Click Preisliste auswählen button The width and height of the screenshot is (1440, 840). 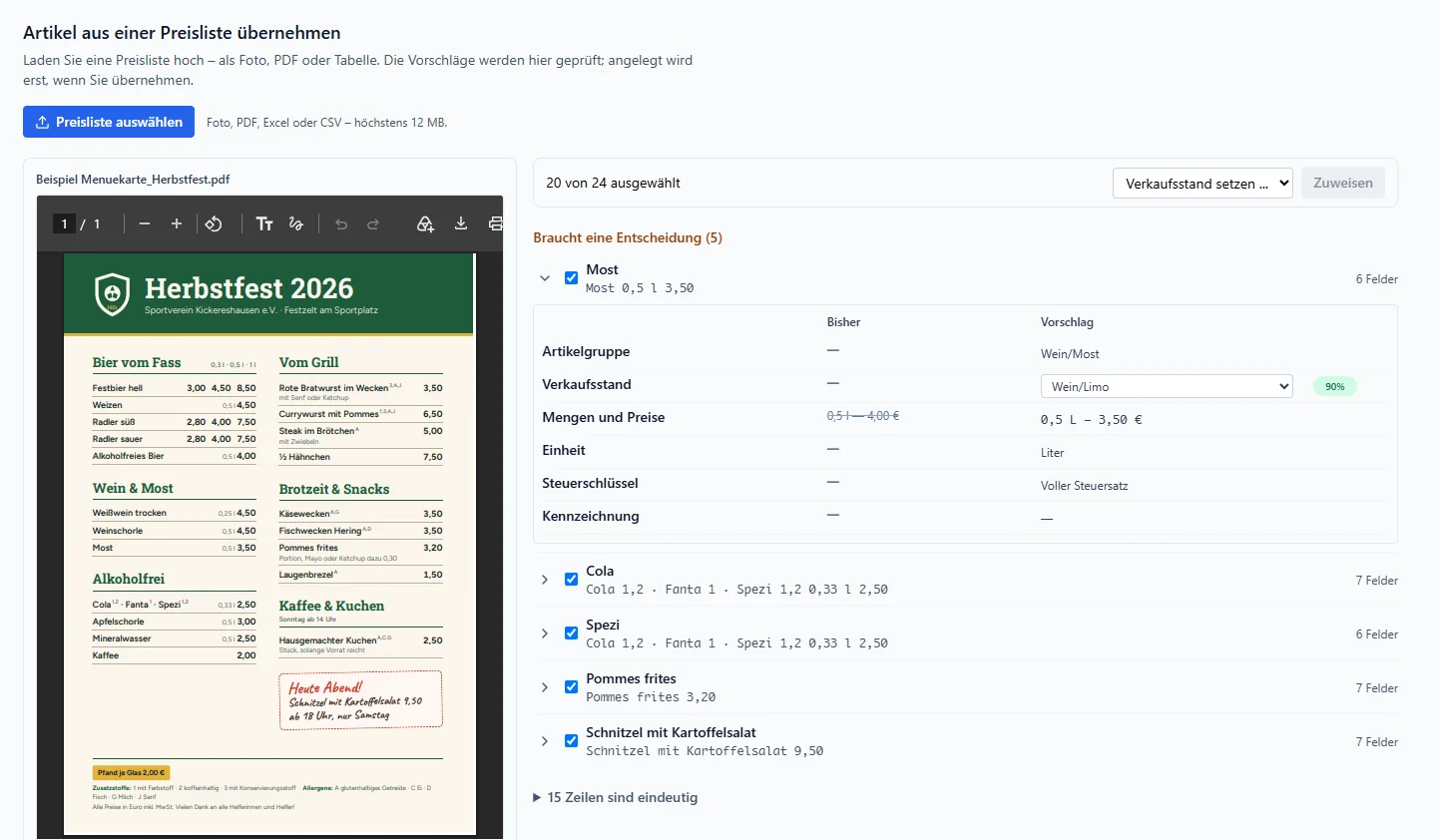pos(109,122)
